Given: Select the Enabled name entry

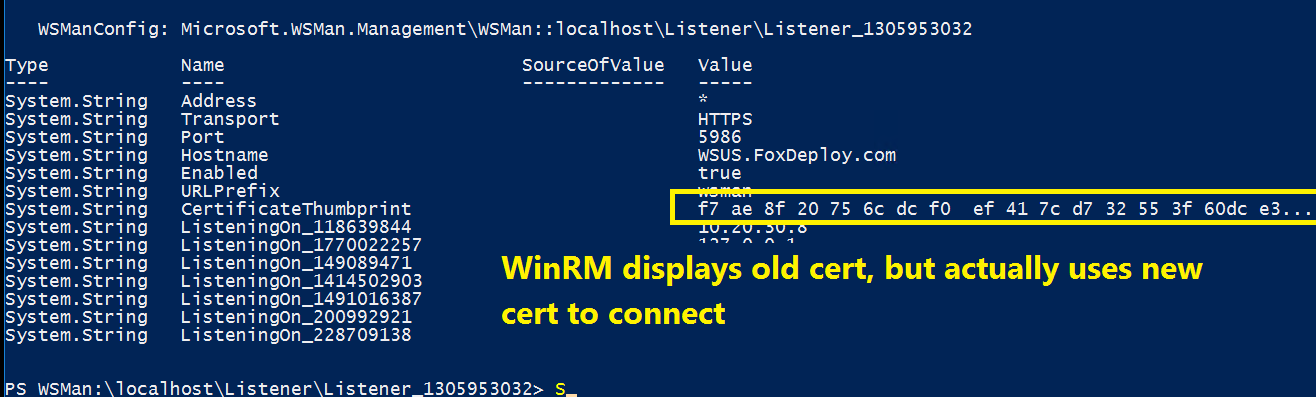Looking at the screenshot, I should click(x=218, y=173).
